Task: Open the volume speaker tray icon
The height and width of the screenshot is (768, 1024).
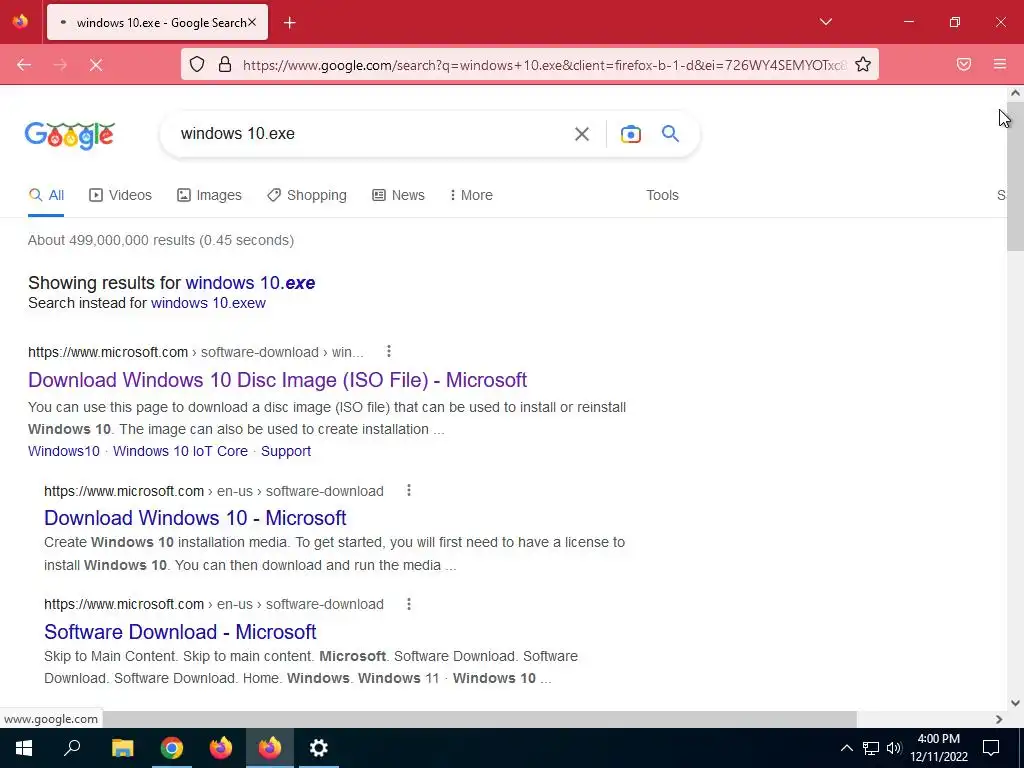Action: 894,748
